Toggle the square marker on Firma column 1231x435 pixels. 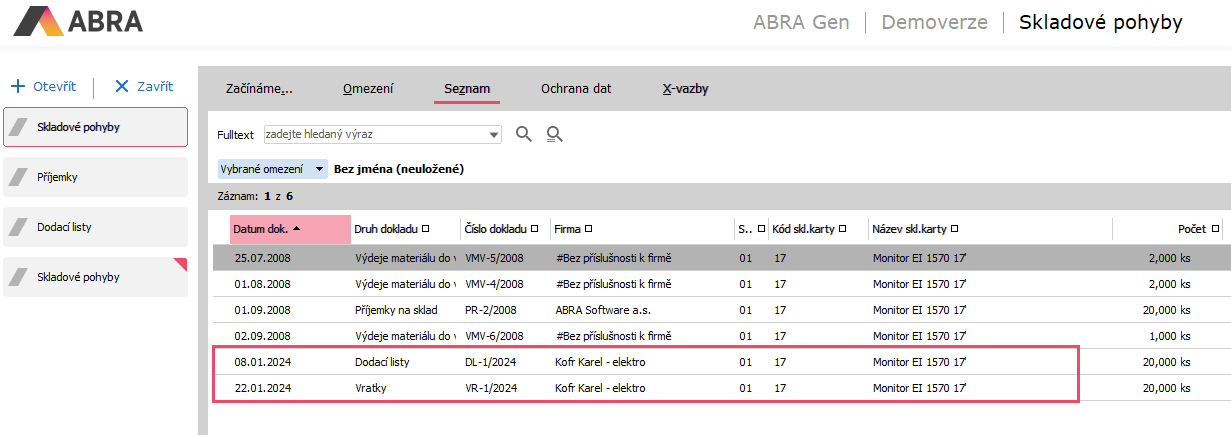point(588,229)
